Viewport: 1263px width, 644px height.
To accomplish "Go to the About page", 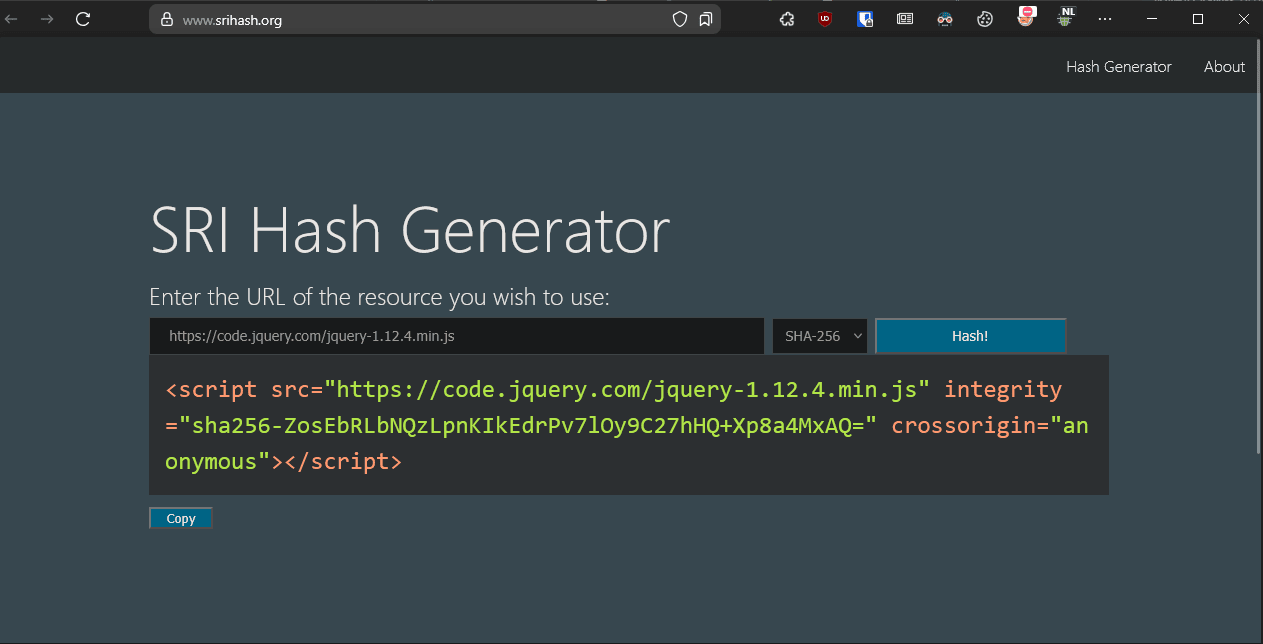I will coord(1224,67).
